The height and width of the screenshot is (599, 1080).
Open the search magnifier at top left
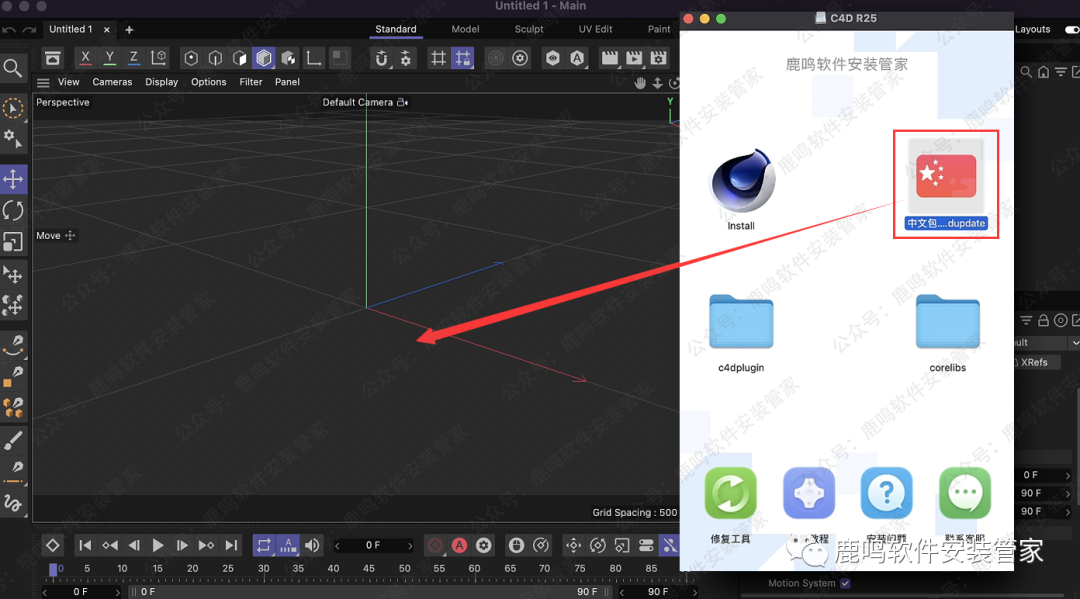click(x=13, y=68)
